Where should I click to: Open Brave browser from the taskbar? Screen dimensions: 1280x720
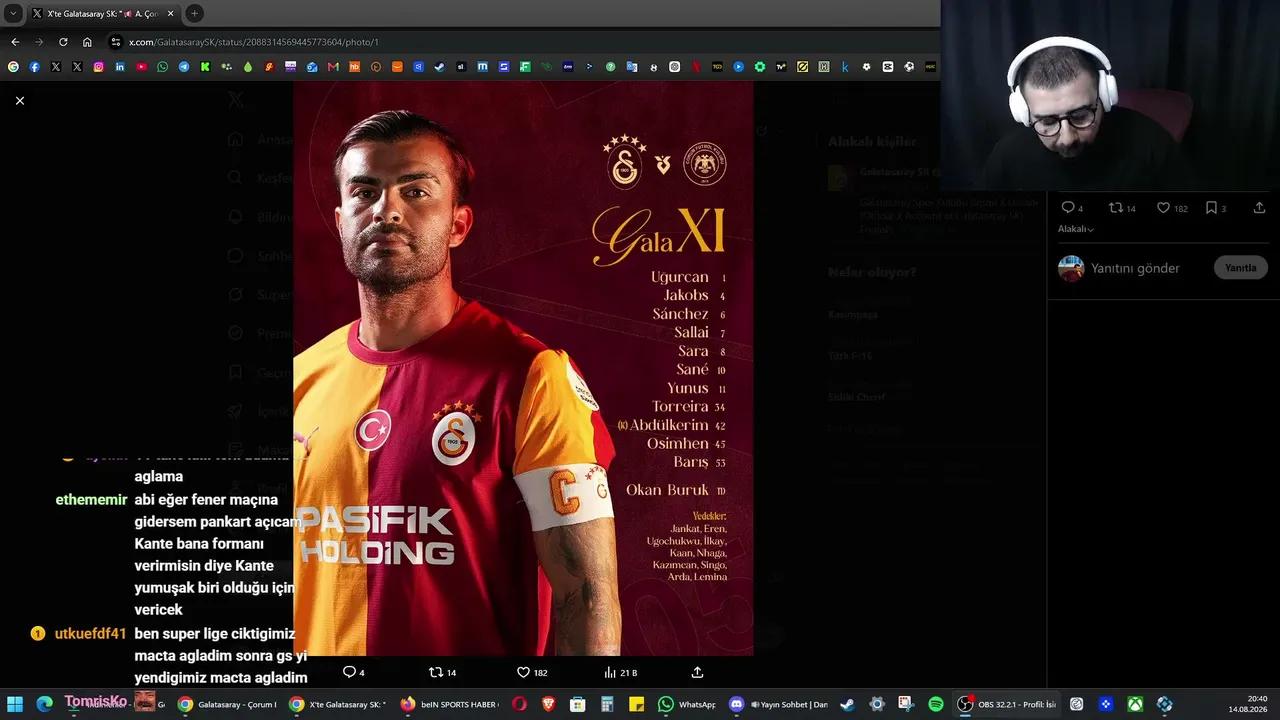[548, 704]
